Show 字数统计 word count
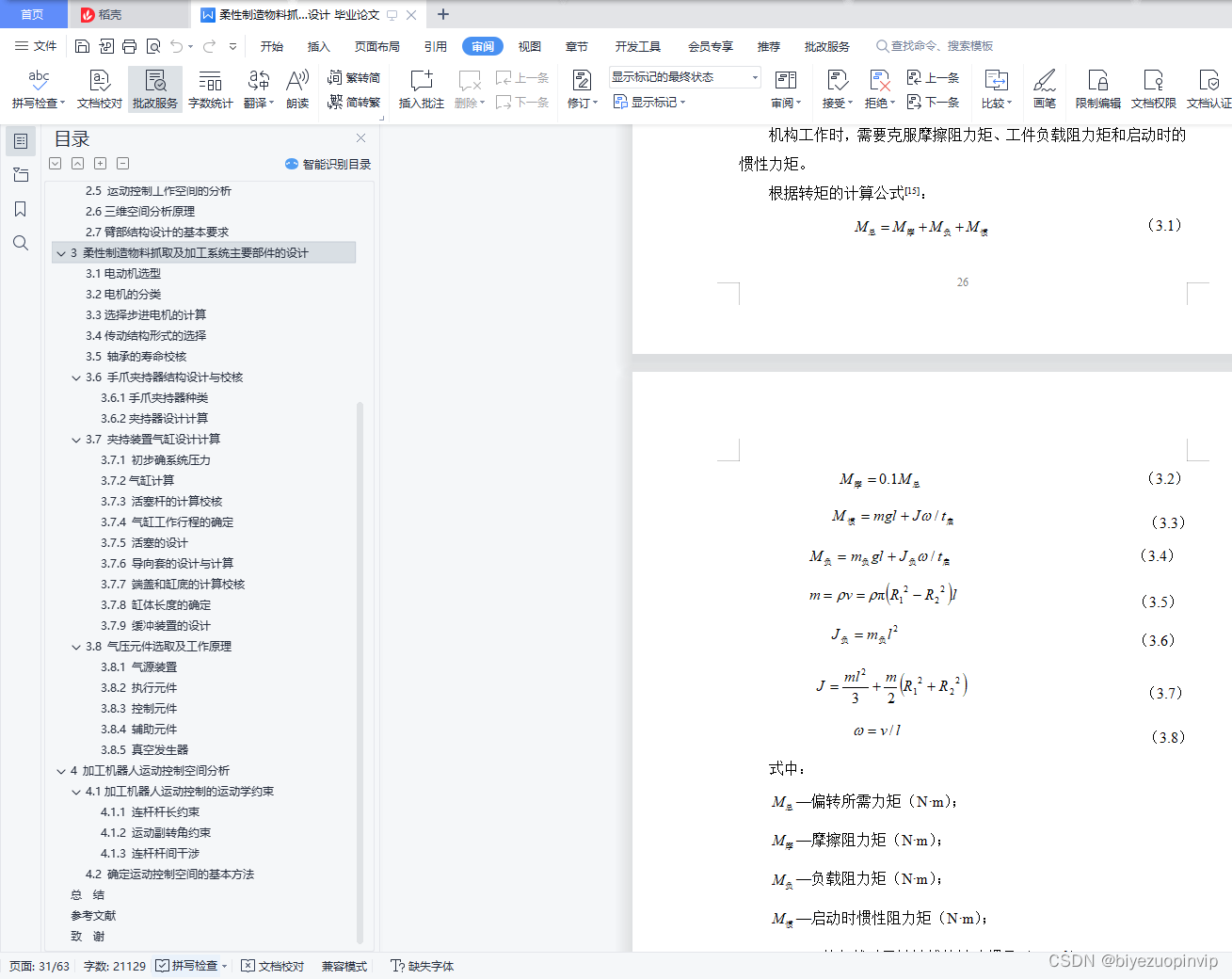 [211, 89]
